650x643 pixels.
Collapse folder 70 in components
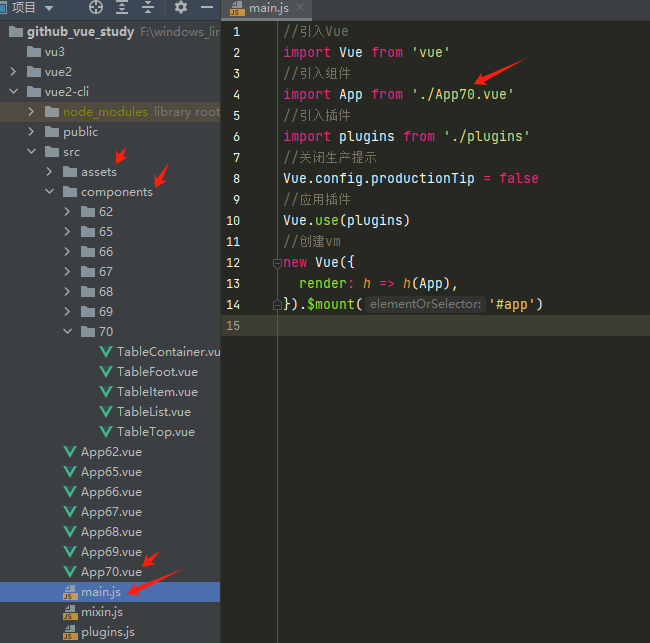68,331
